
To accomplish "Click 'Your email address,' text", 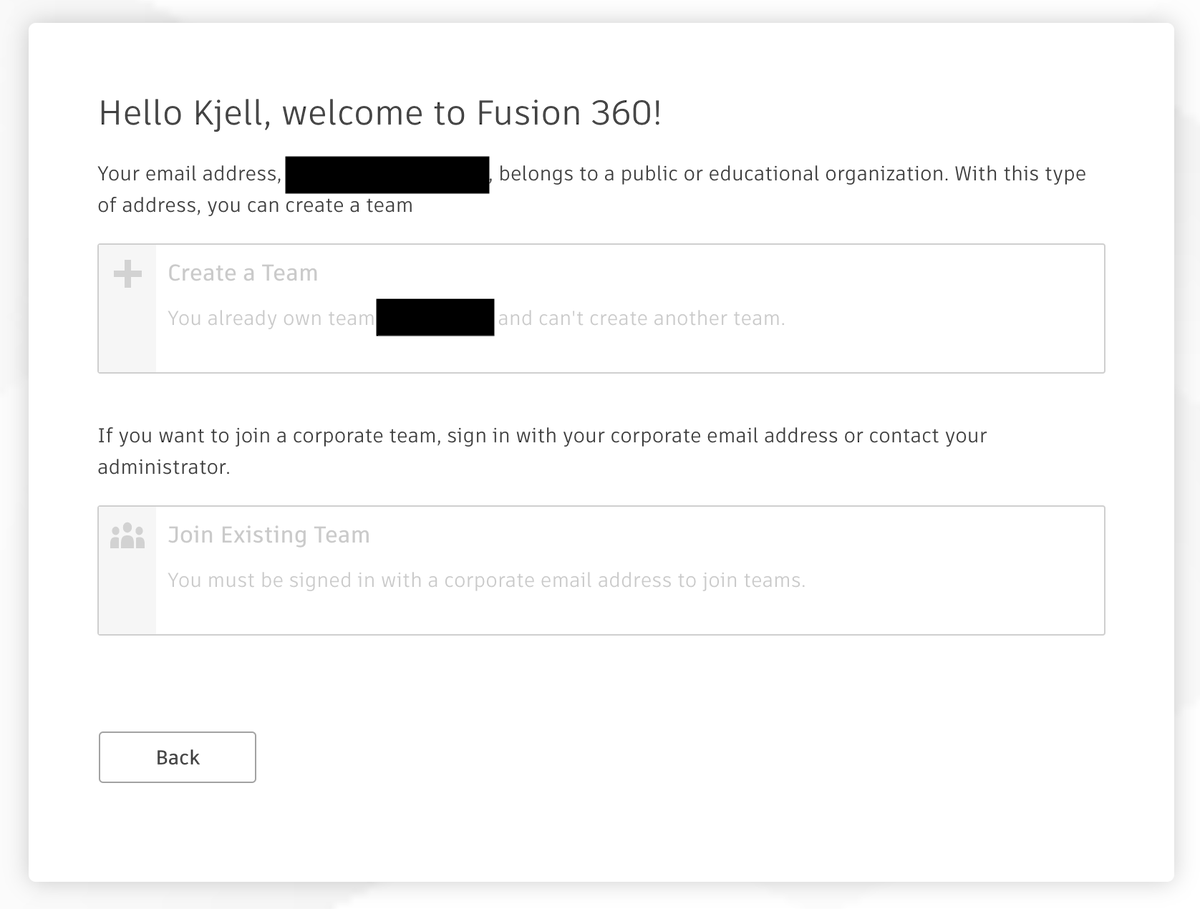I will click(189, 174).
